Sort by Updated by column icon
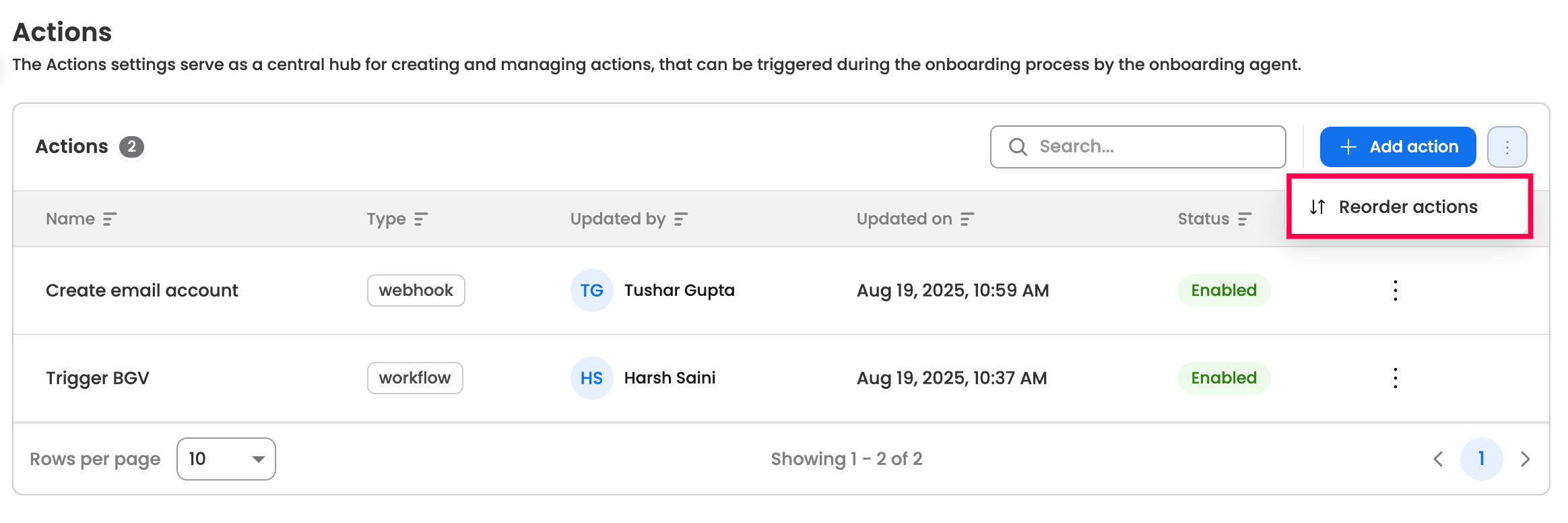 tap(681, 219)
